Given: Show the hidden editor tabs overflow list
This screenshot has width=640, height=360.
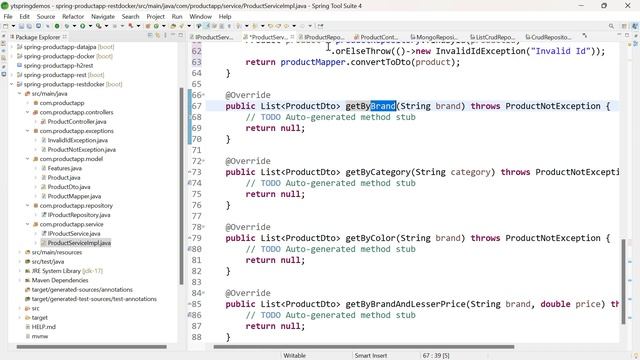Looking at the screenshot, I should (584, 36).
